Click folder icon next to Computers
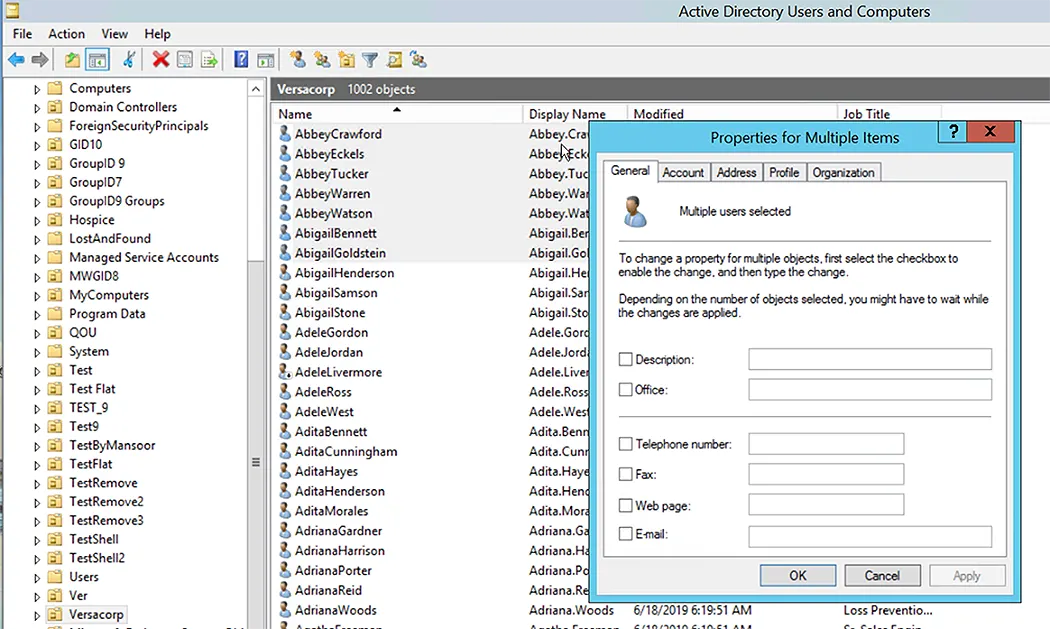 (56, 88)
